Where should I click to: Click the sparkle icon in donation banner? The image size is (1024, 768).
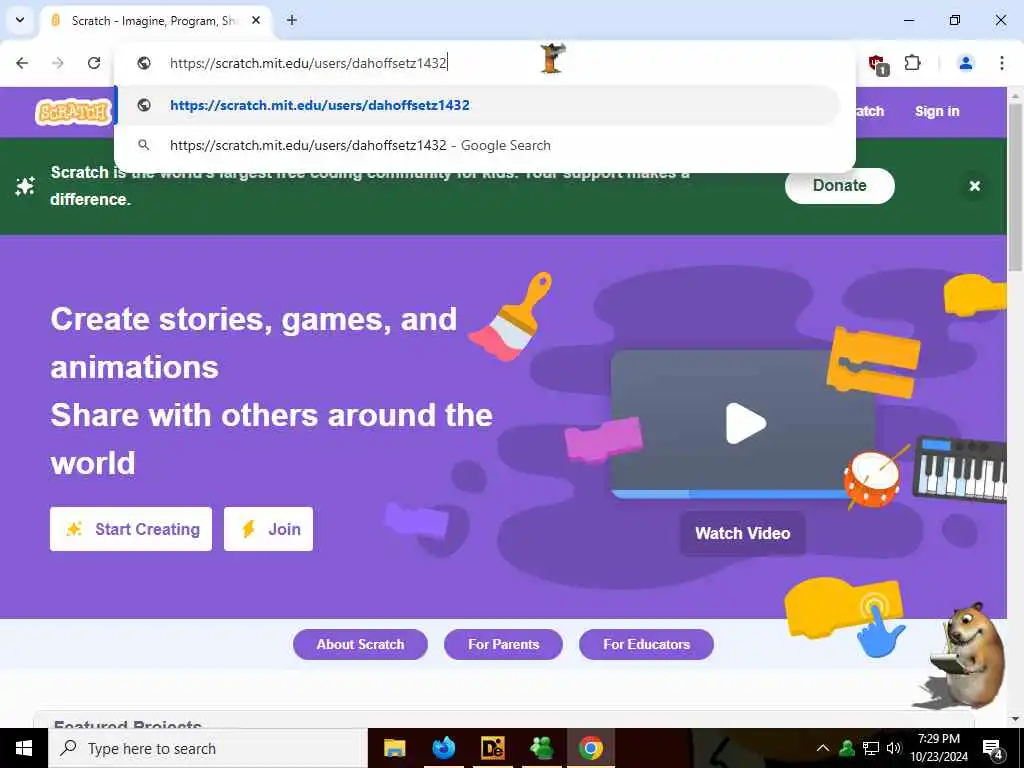point(25,186)
